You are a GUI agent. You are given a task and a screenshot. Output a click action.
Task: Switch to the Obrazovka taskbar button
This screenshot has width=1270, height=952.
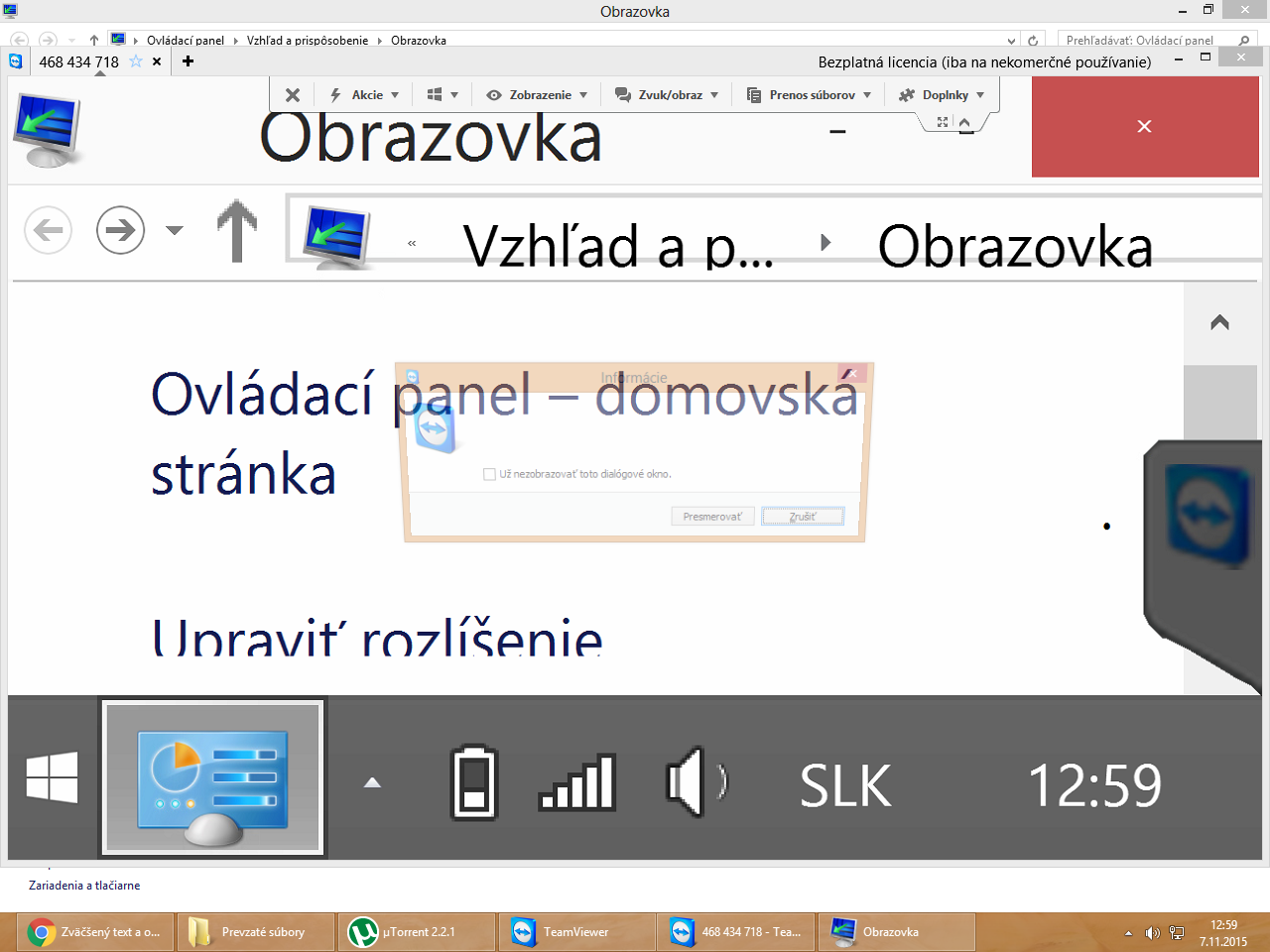898,932
